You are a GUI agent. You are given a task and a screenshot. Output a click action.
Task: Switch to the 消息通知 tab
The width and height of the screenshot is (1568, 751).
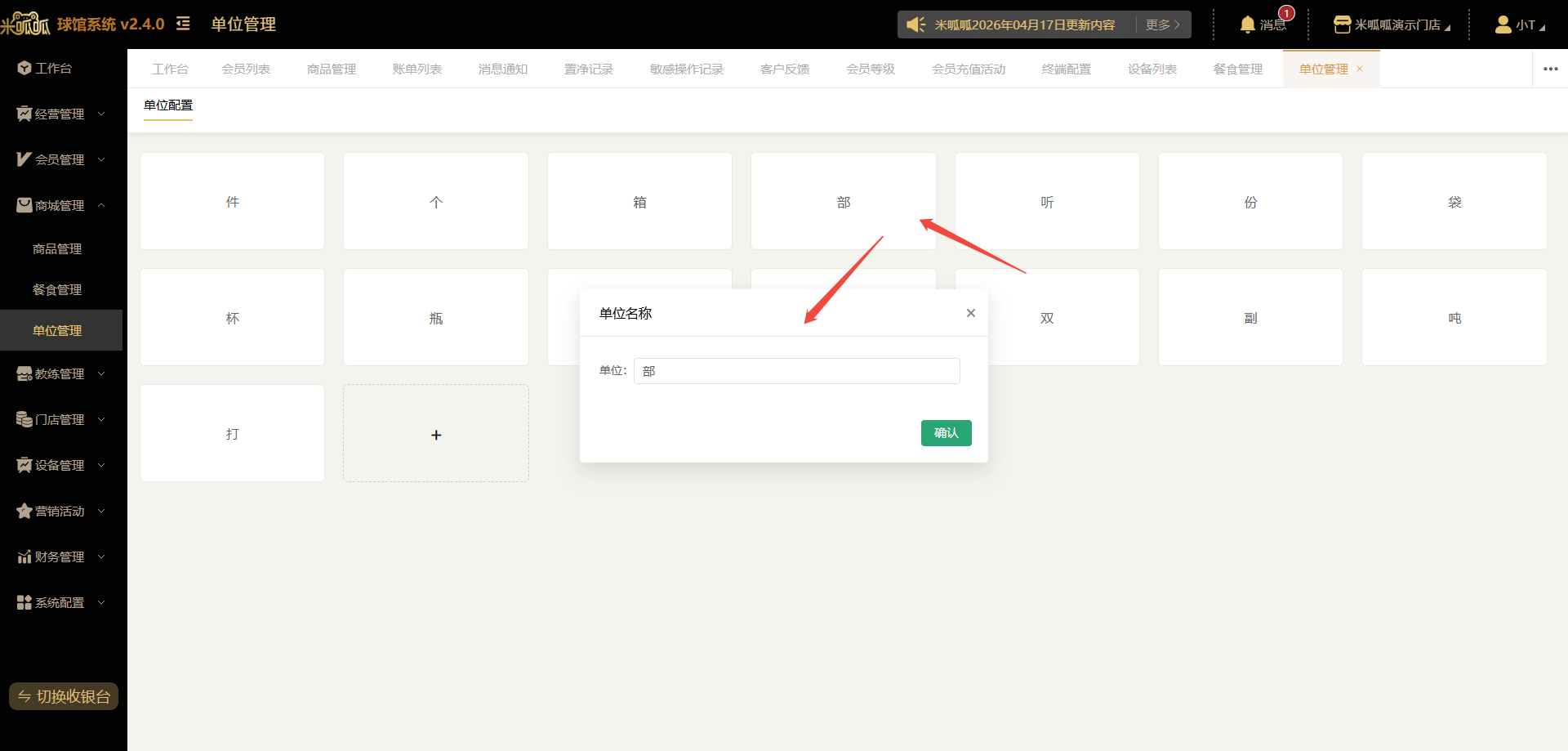click(503, 69)
